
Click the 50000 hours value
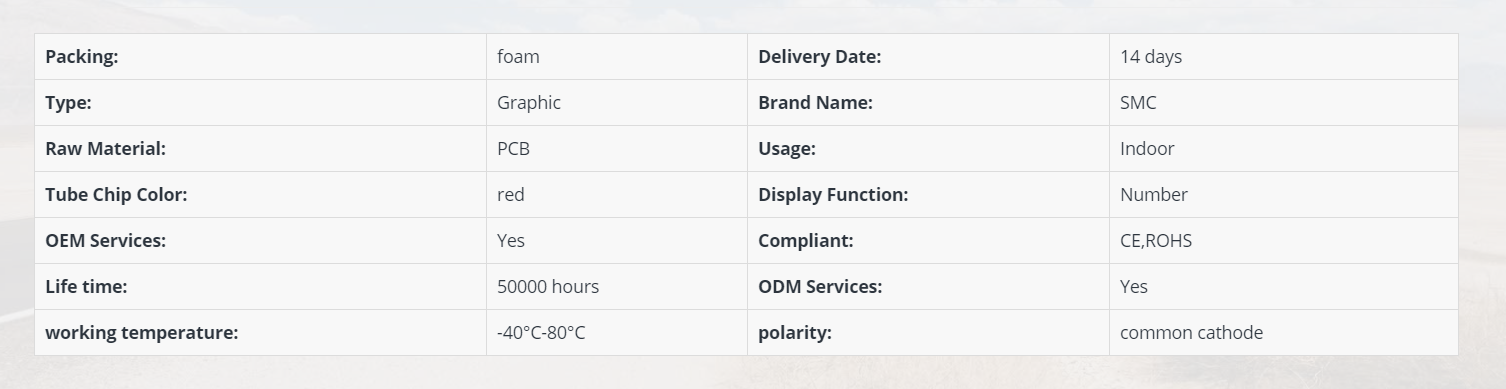point(547,287)
